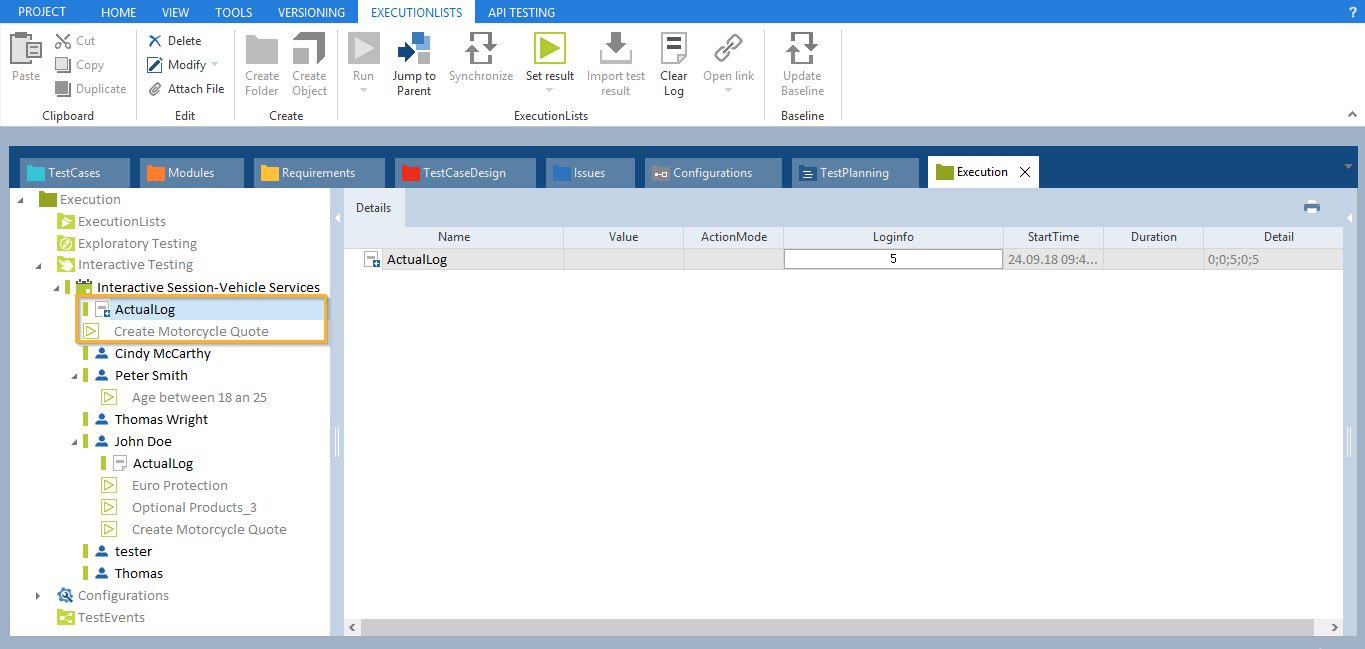
Task: Collapse the John Doe tree node
Action: tap(74, 442)
